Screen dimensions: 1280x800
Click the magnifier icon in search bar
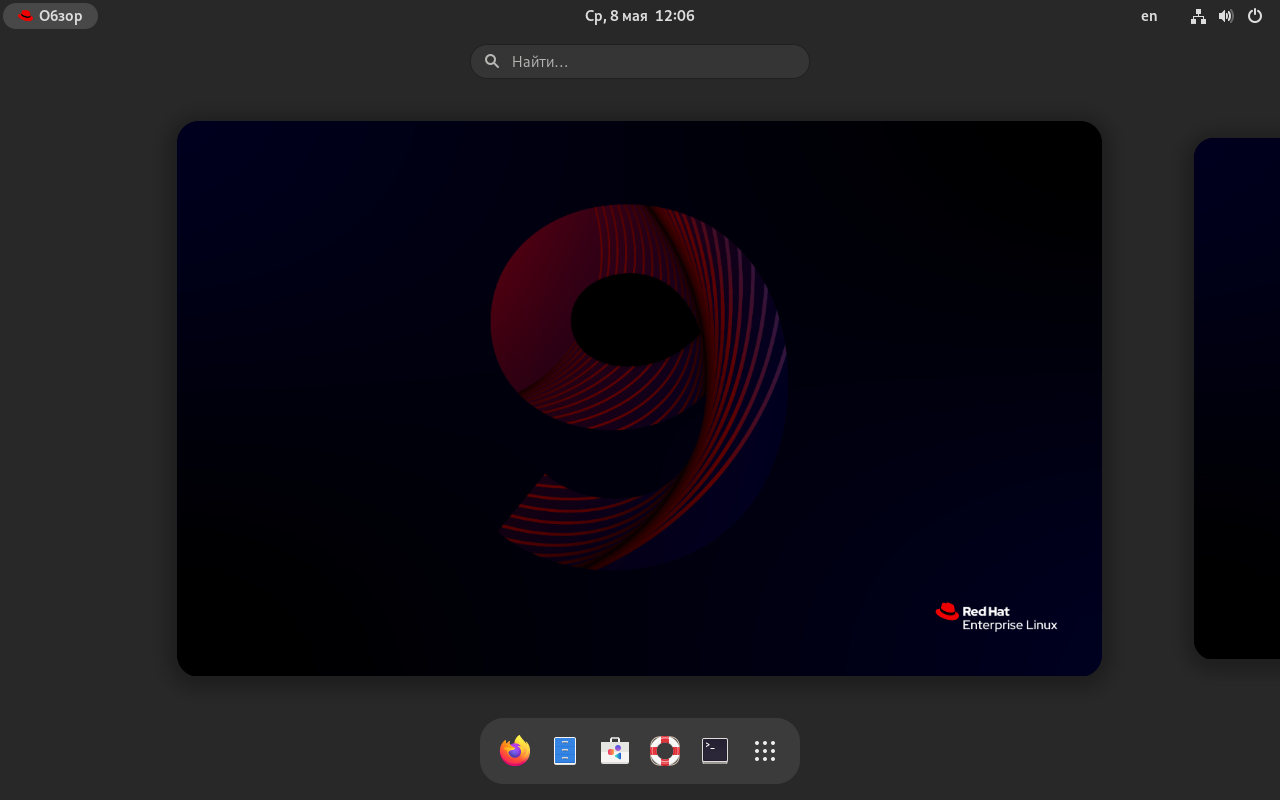[492, 61]
